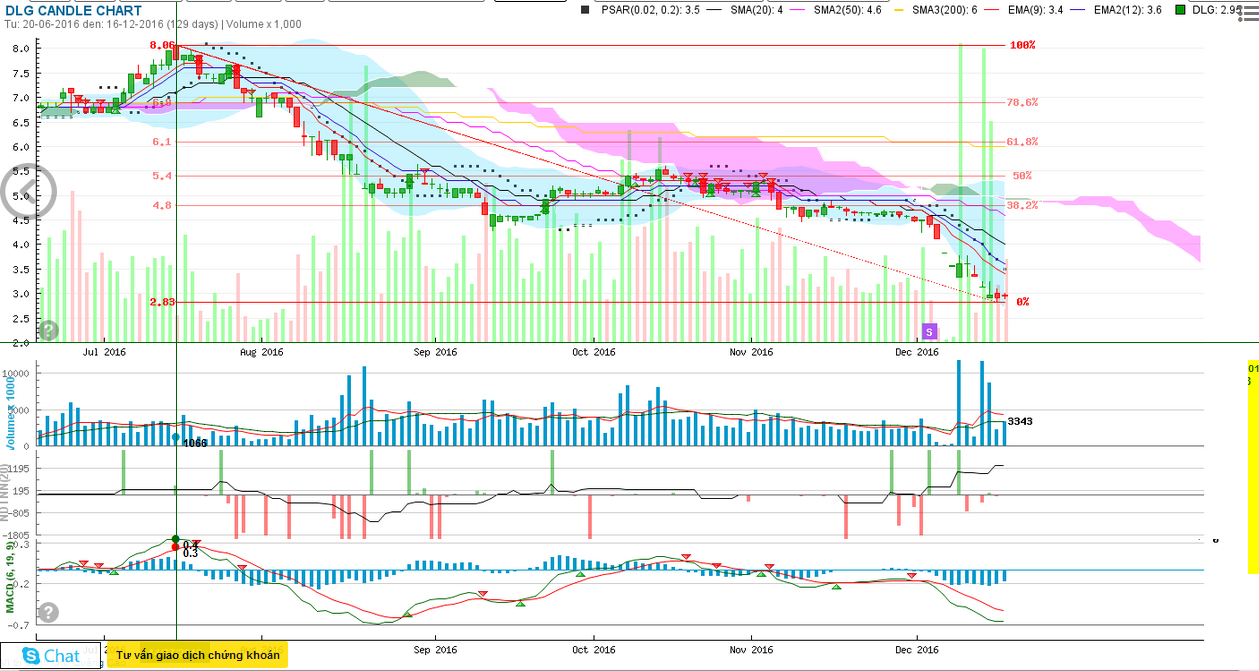The width and height of the screenshot is (1259, 671).
Task: Click Sep 2016 on the bottom MACD axis
Action: (435, 649)
